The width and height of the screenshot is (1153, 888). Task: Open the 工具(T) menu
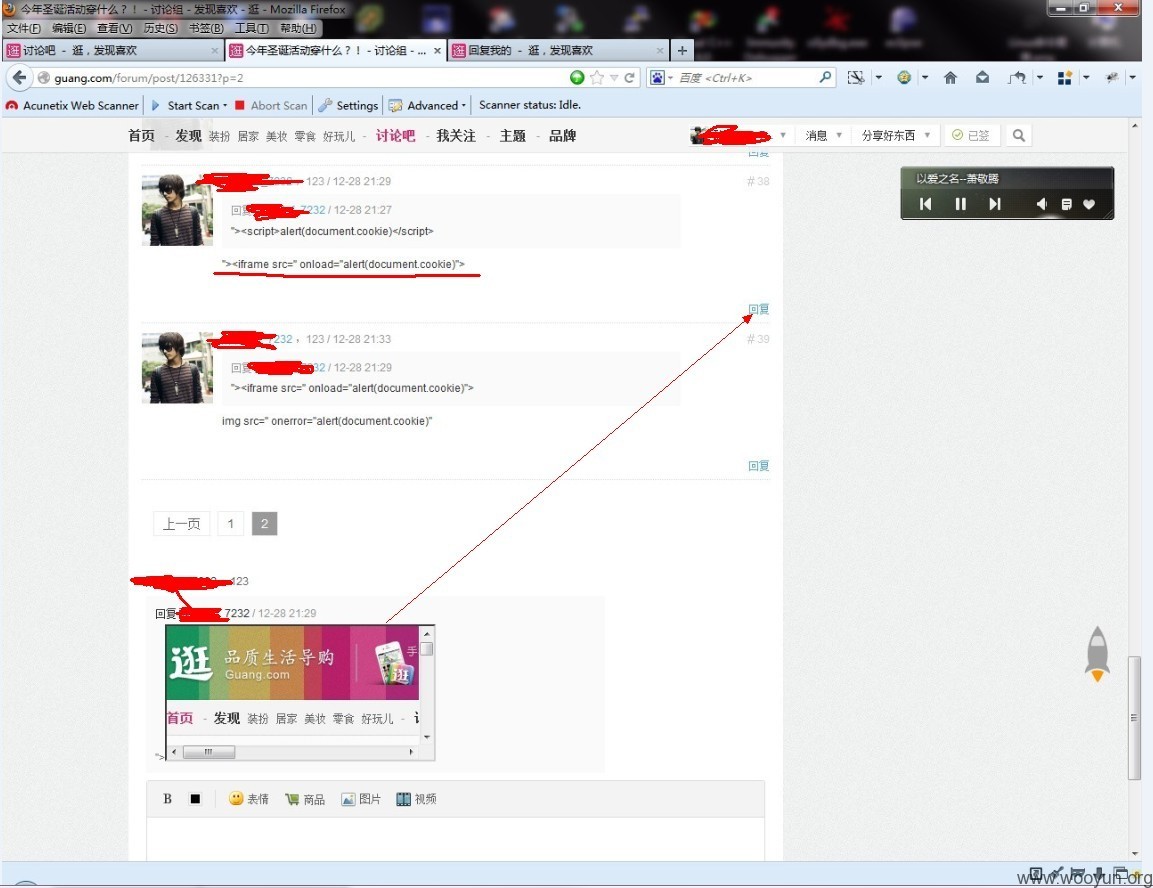(251, 28)
